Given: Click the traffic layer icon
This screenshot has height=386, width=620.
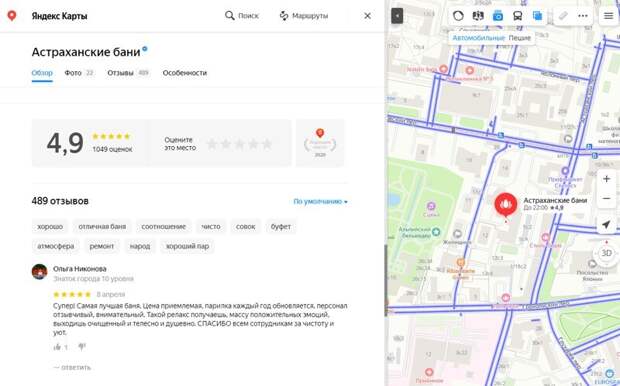Looking at the screenshot, I should coord(458,16).
